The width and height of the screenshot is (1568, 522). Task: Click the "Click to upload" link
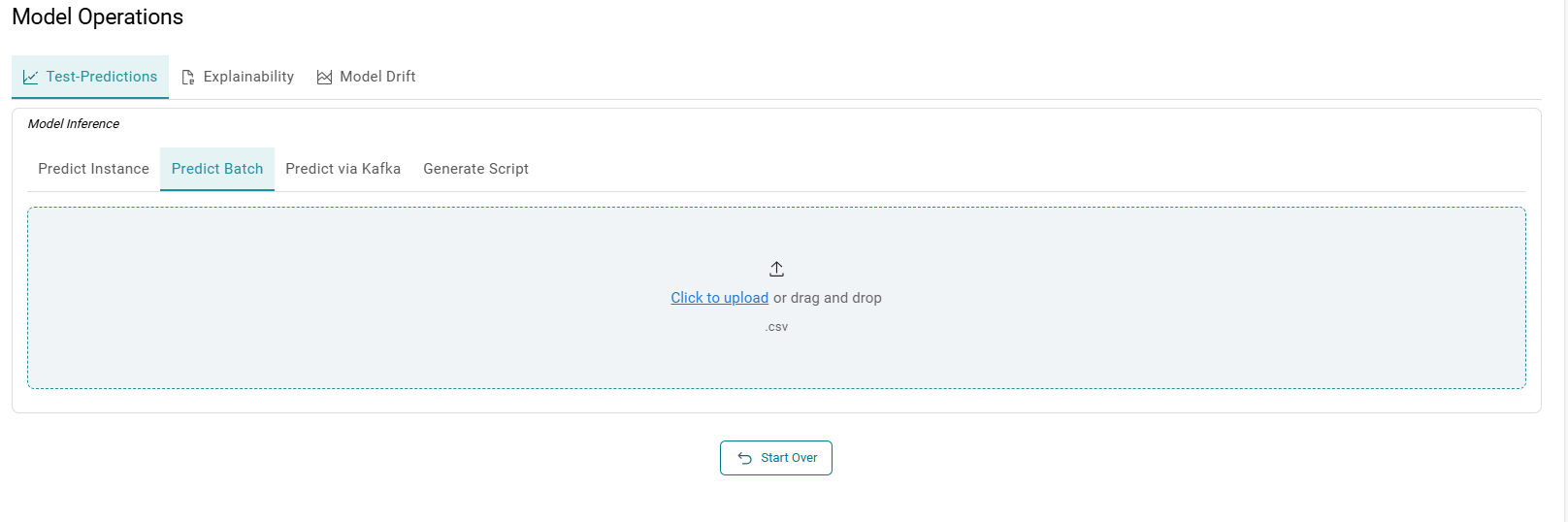(x=719, y=298)
